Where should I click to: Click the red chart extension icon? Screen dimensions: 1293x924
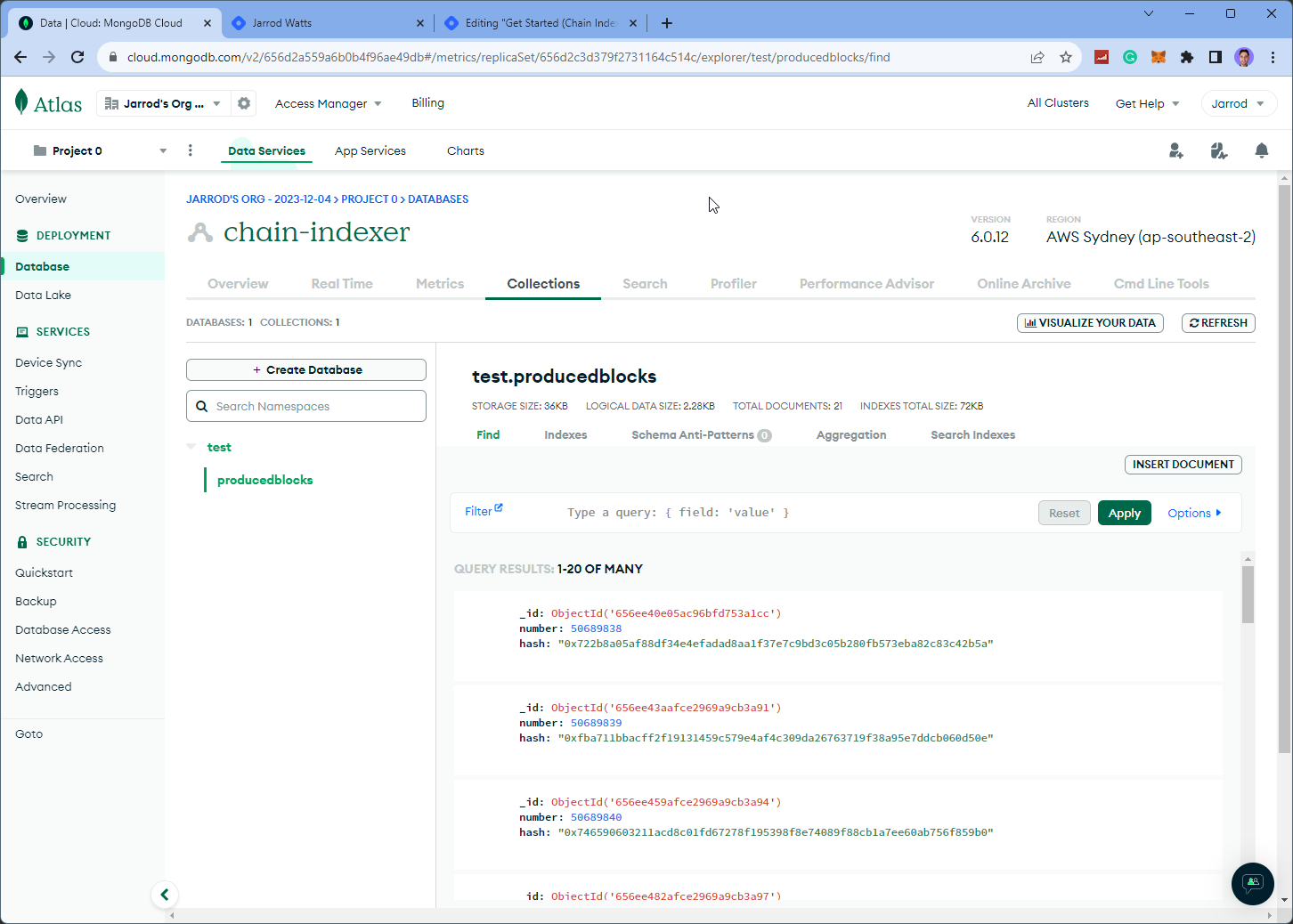pos(1102,57)
